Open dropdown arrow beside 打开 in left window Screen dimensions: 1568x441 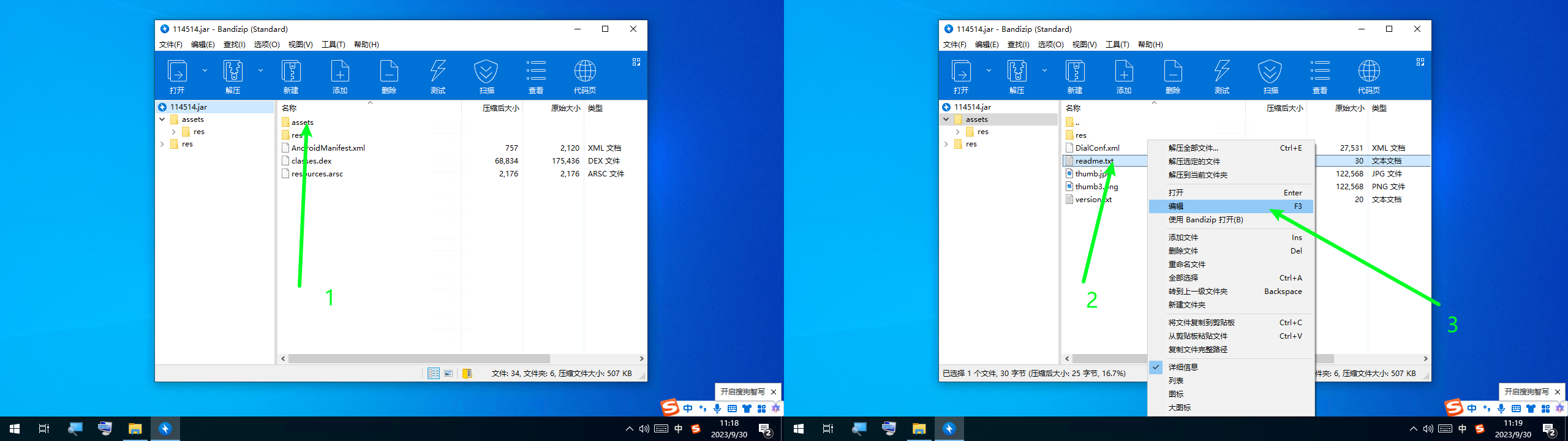(x=205, y=71)
